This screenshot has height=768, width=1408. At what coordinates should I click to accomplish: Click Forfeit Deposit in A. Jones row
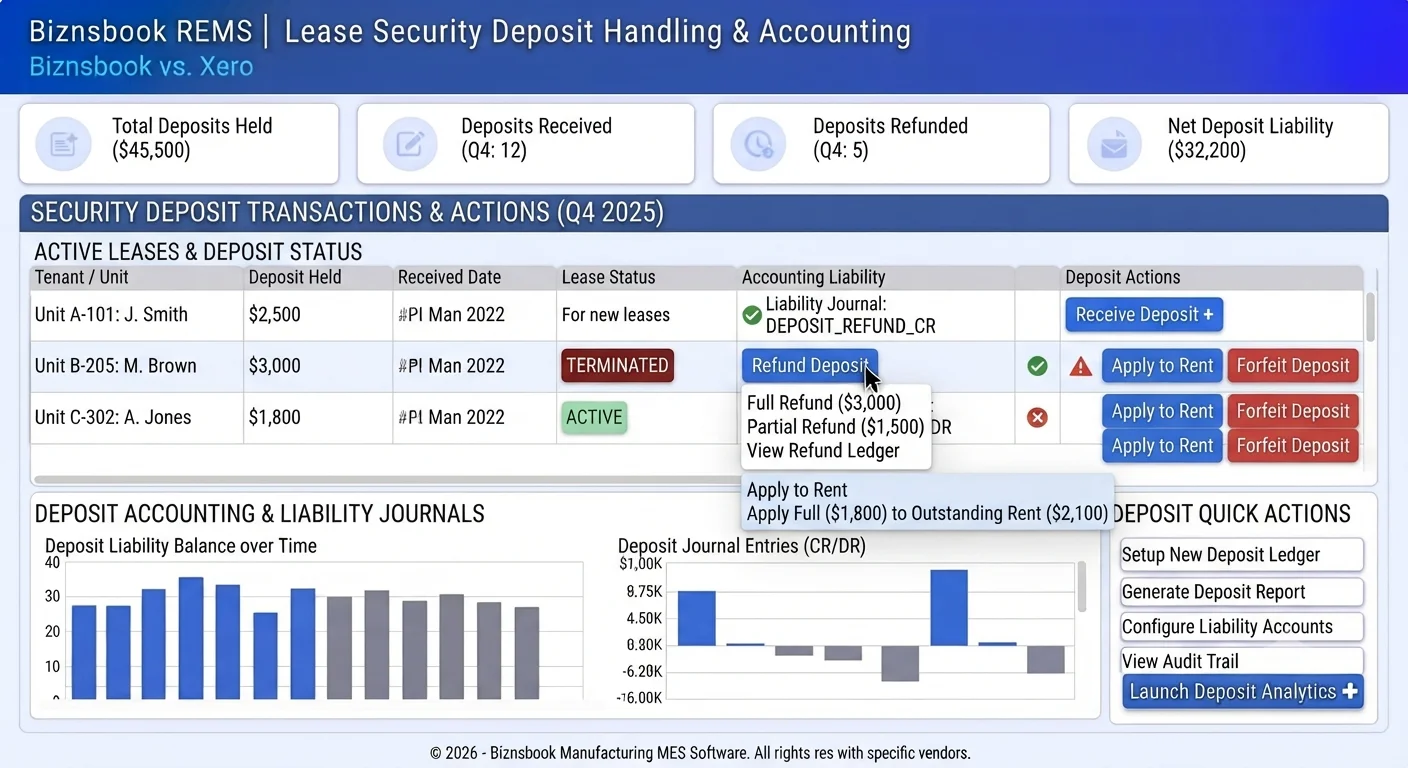click(x=1293, y=411)
